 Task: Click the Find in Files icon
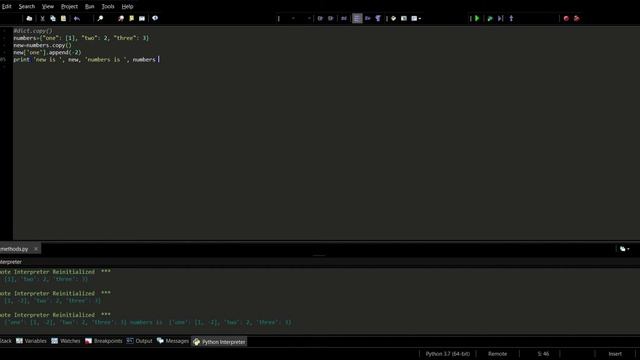pyautogui.click(x=121, y=18)
